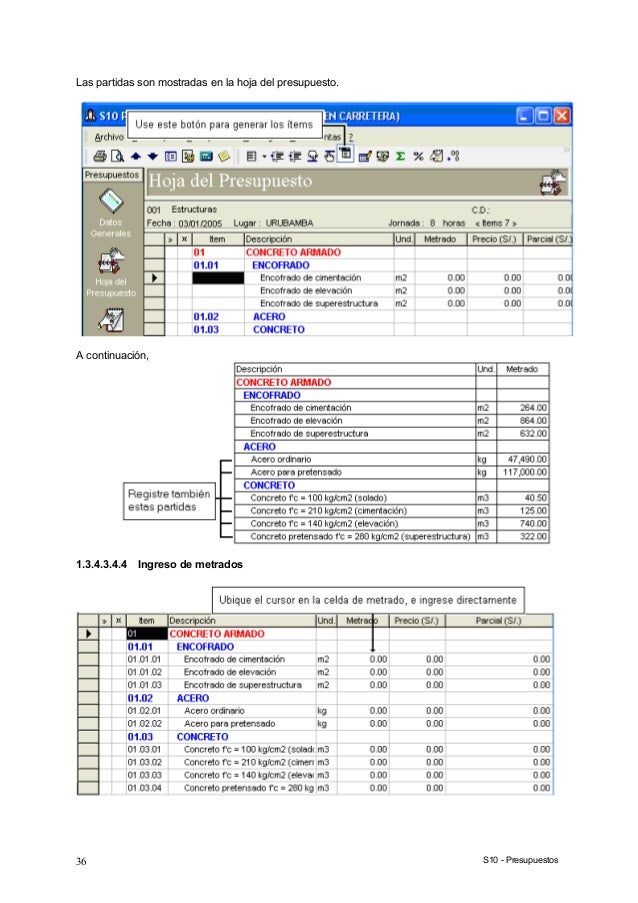Select the Concreto f'c = 100 kg/cm2 (solado) row in the middle table
This screenshot has width=638, height=903.
[x=392, y=498]
